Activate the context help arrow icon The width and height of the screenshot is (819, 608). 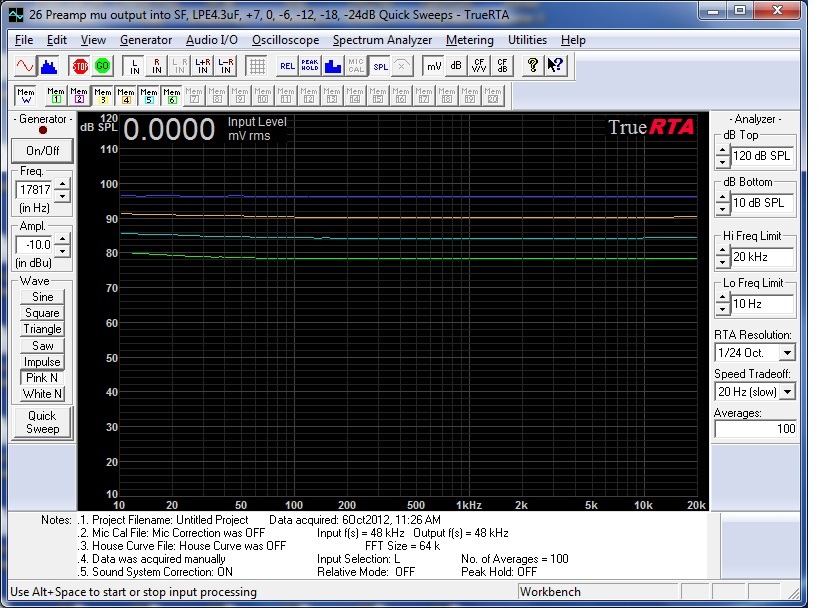pos(556,66)
